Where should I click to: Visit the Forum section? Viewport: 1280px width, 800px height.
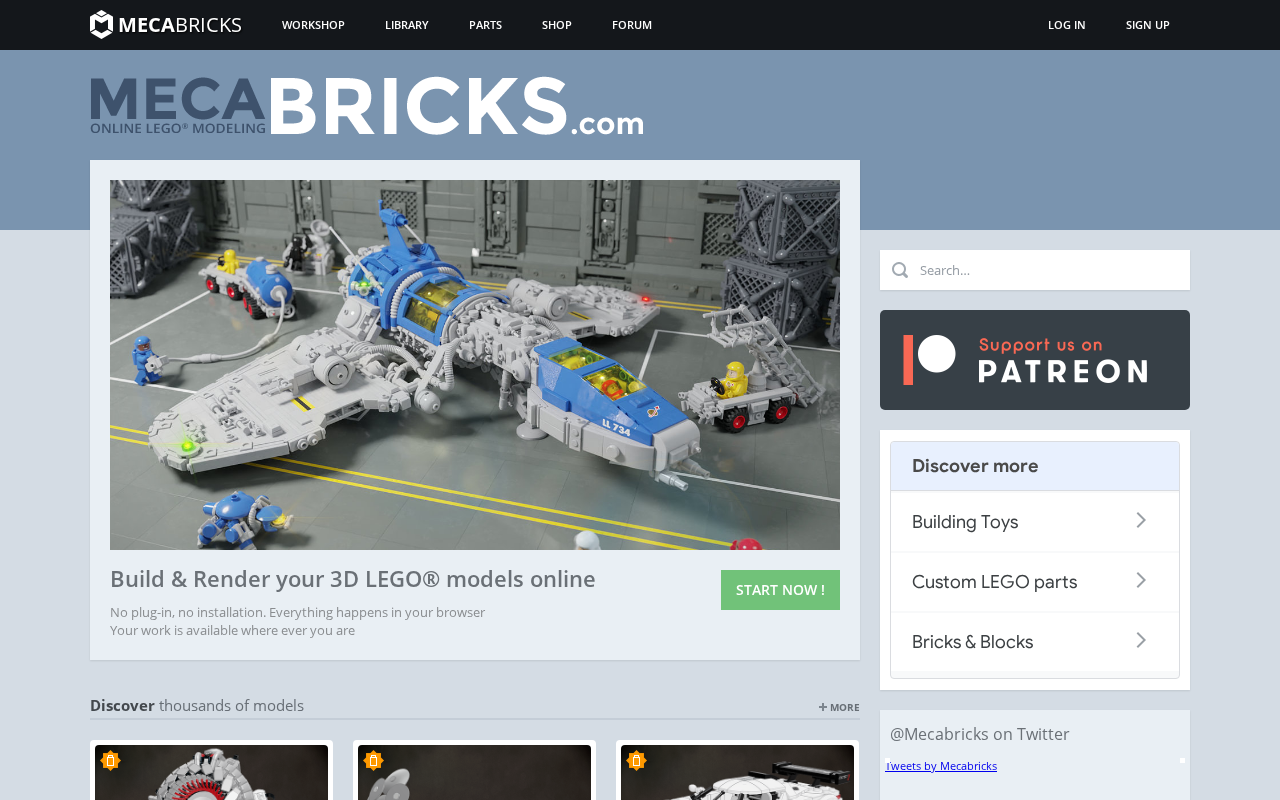(632, 25)
